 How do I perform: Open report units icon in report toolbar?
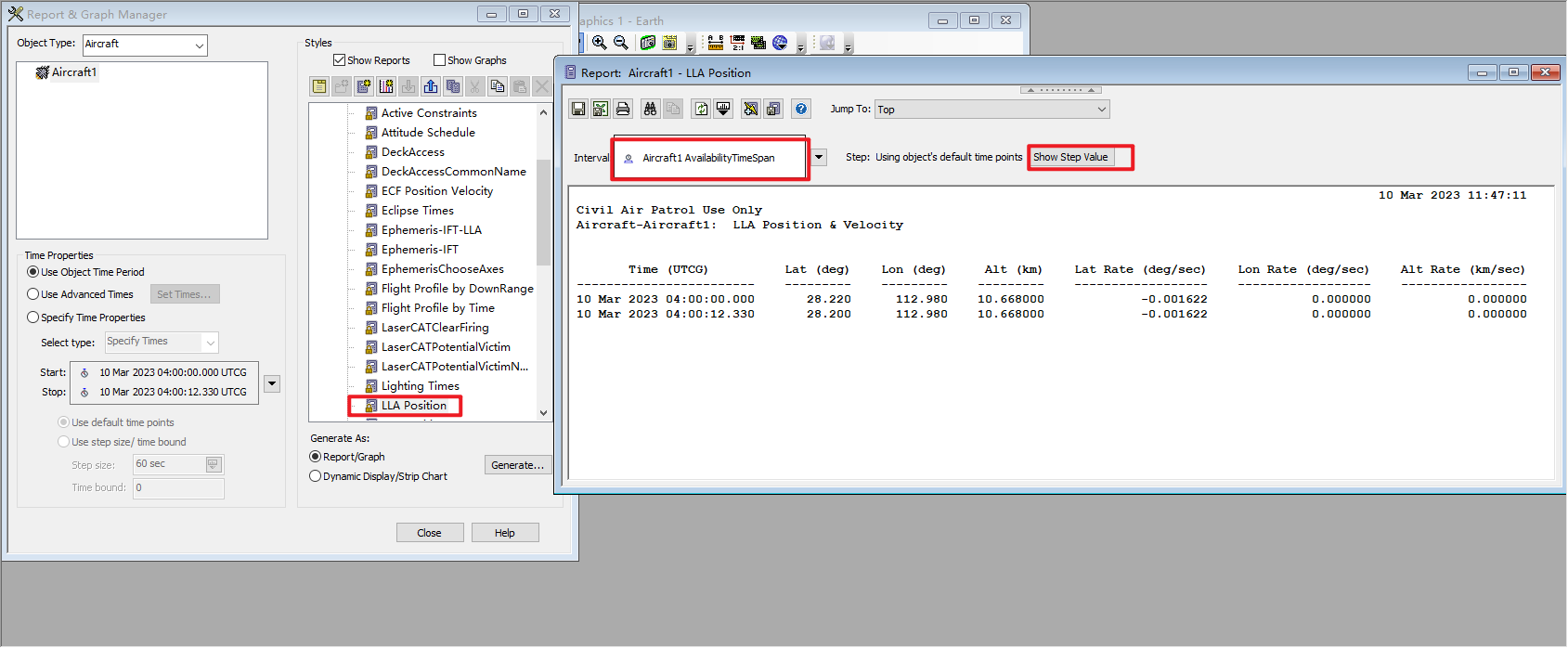pos(723,110)
